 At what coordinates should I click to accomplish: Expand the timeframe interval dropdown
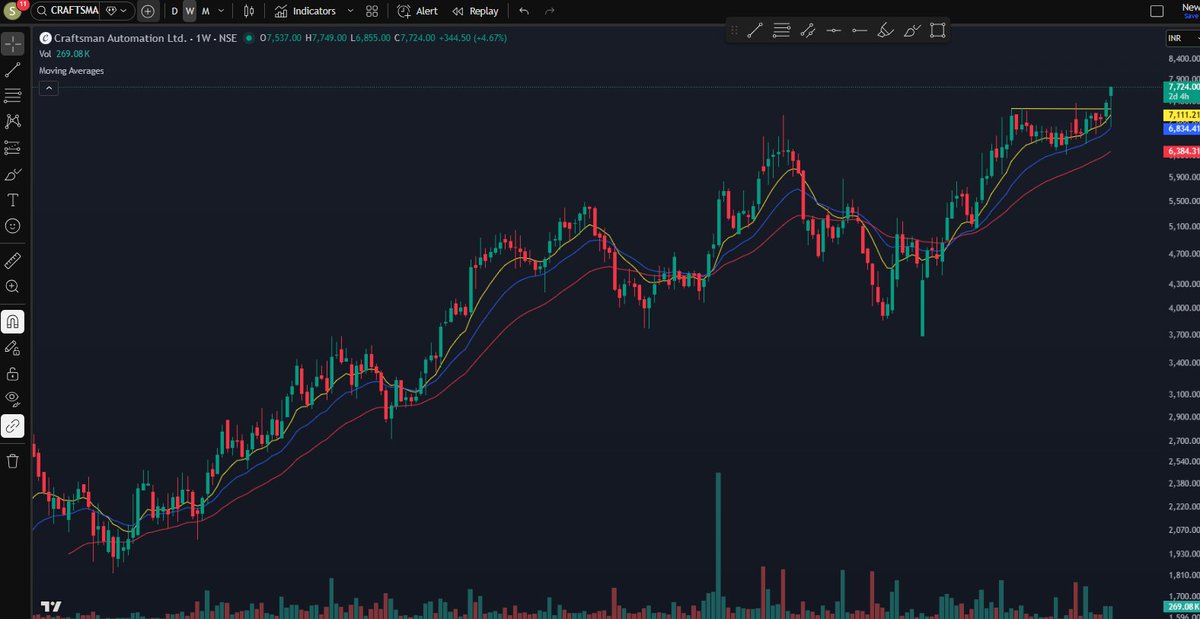tap(221, 11)
